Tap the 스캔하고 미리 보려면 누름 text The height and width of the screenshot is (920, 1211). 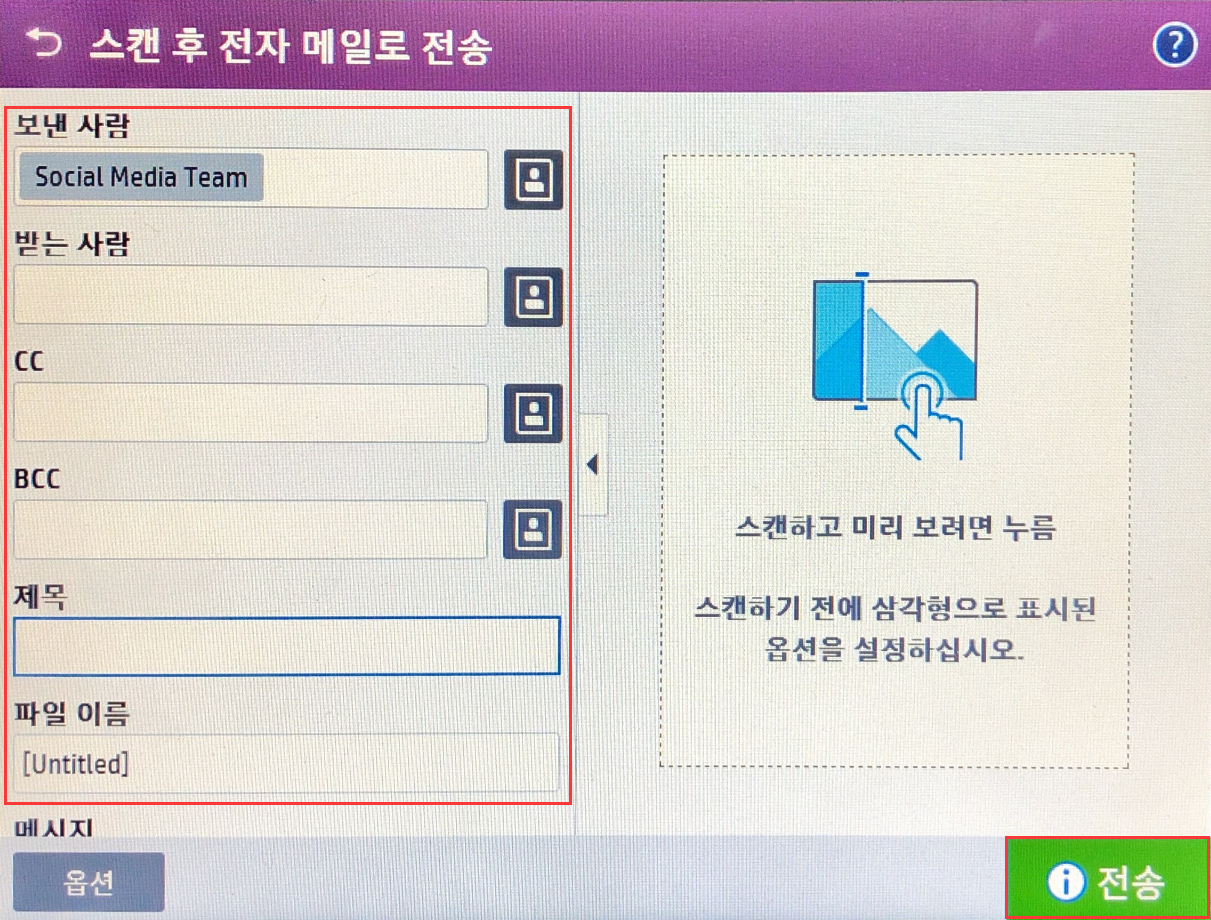[x=896, y=528]
